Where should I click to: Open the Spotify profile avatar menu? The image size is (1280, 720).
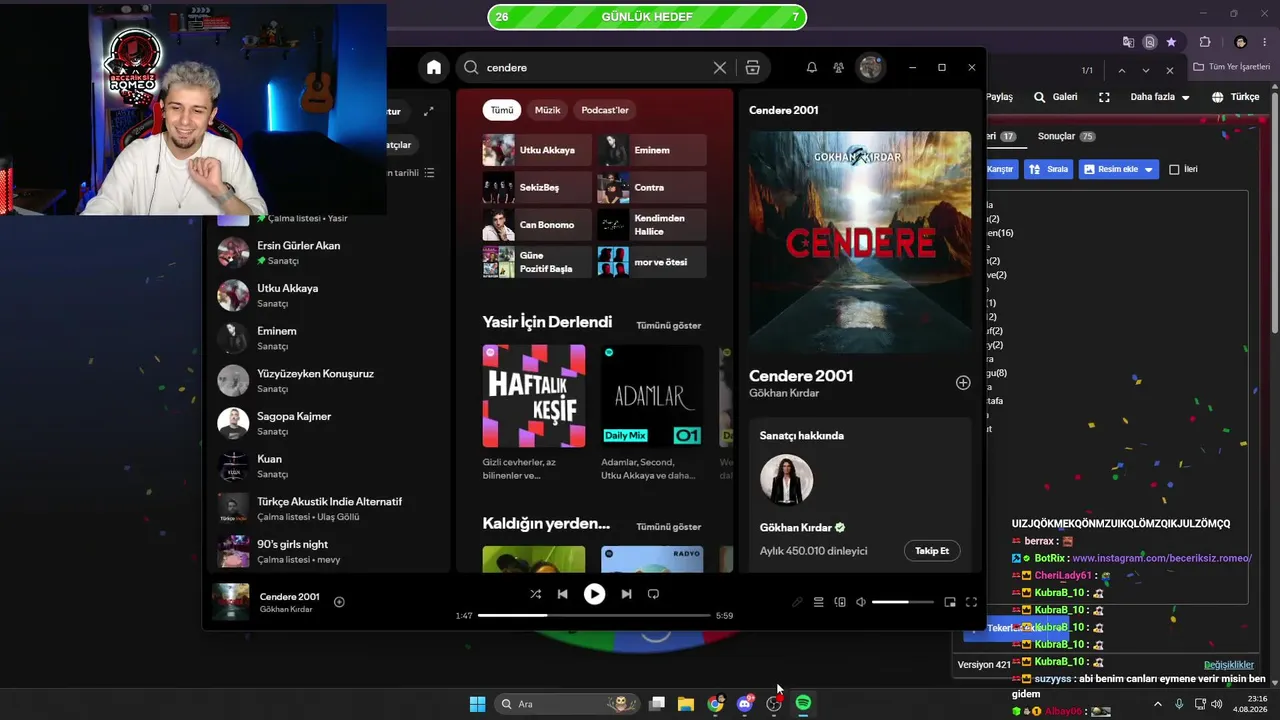click(871, 67)
